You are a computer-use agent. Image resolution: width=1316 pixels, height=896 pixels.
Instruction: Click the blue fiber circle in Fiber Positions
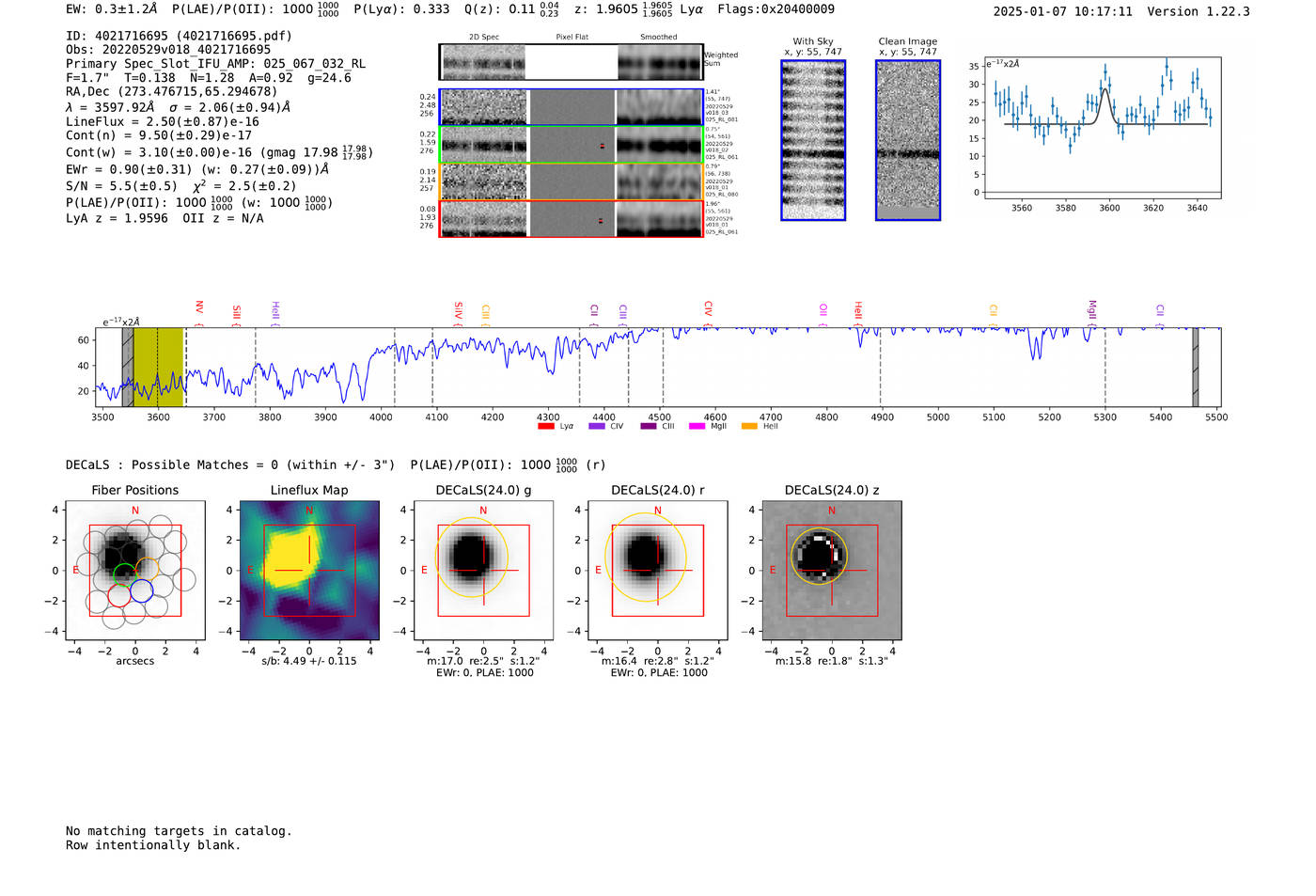(141, 591)
